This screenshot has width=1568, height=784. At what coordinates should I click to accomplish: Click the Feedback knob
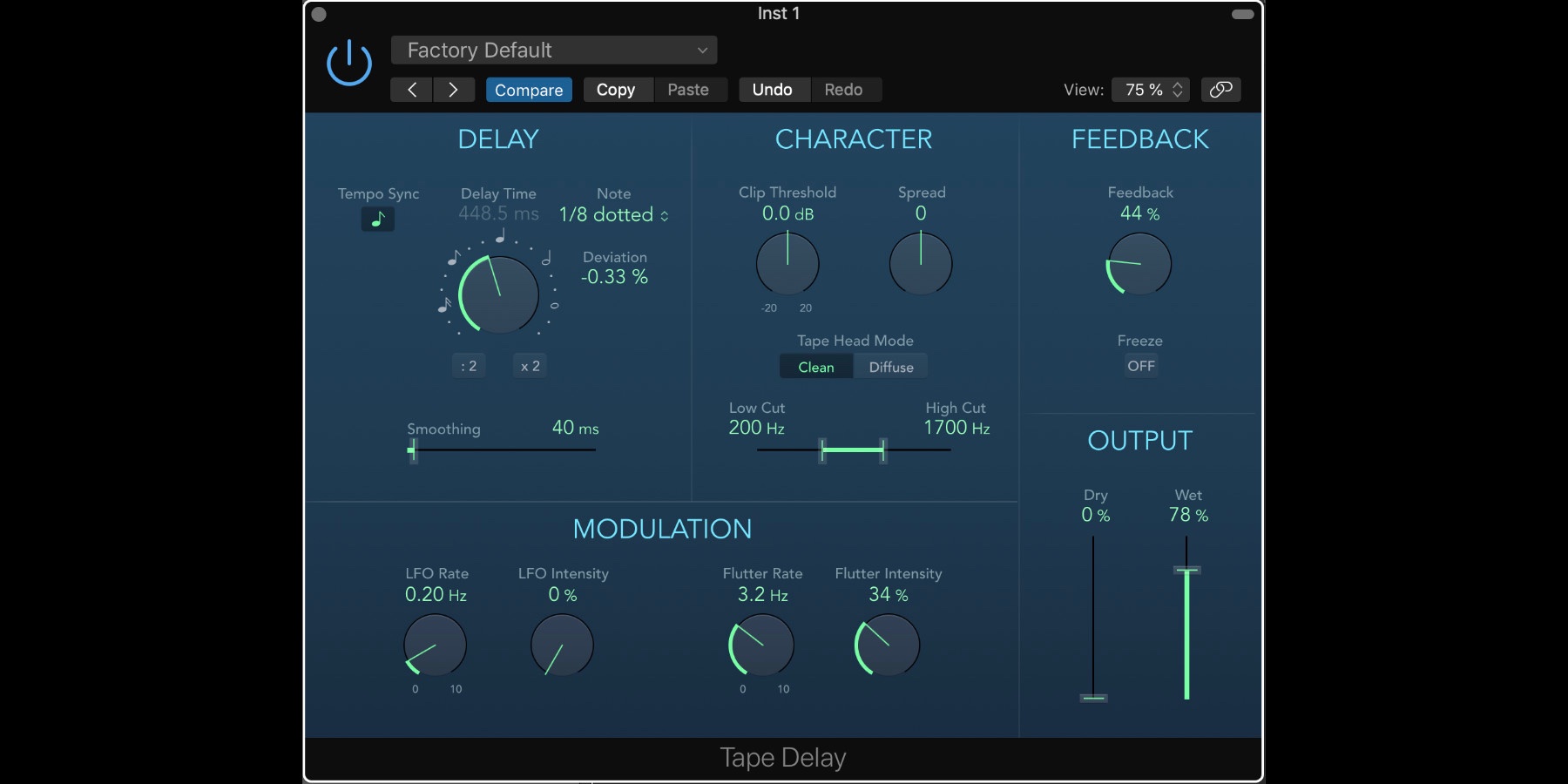[x=1139, y=264]
